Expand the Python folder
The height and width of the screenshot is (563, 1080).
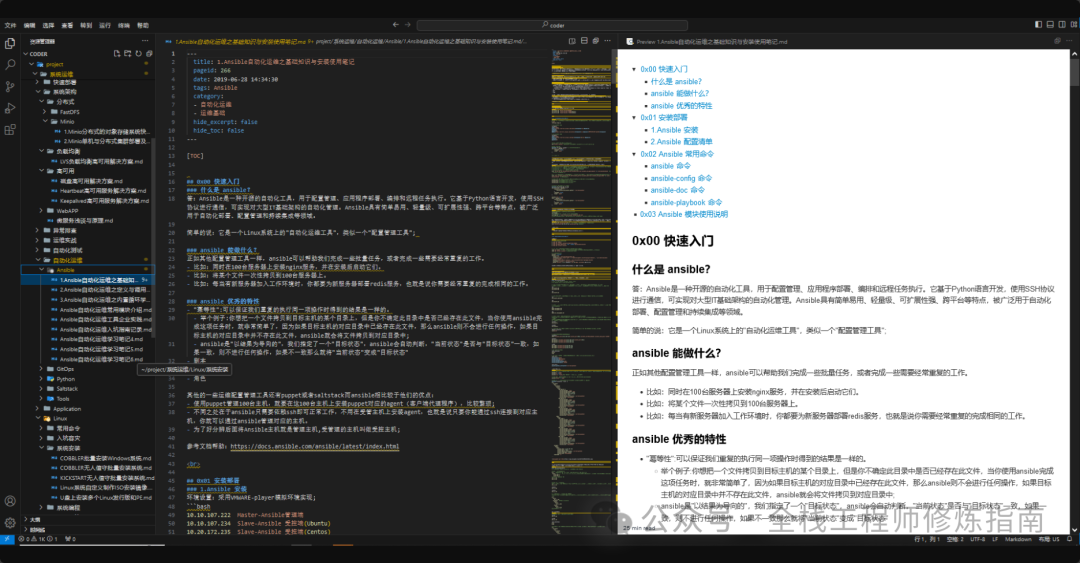pyautogui.click(x=41, y=379)
